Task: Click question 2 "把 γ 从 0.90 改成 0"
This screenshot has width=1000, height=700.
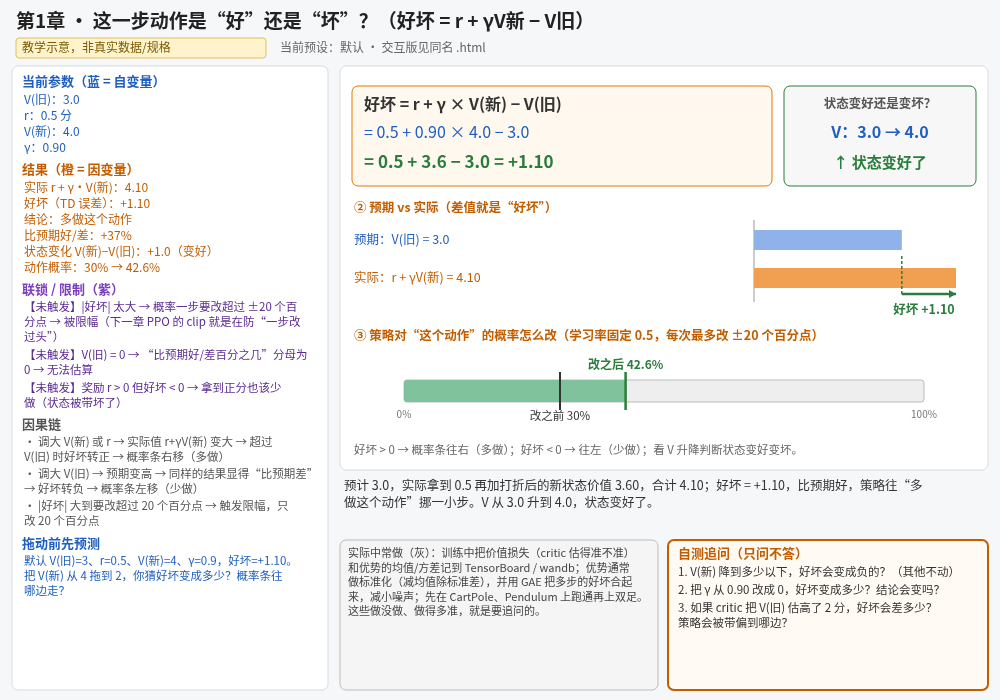Action: (x=809, y=590)
